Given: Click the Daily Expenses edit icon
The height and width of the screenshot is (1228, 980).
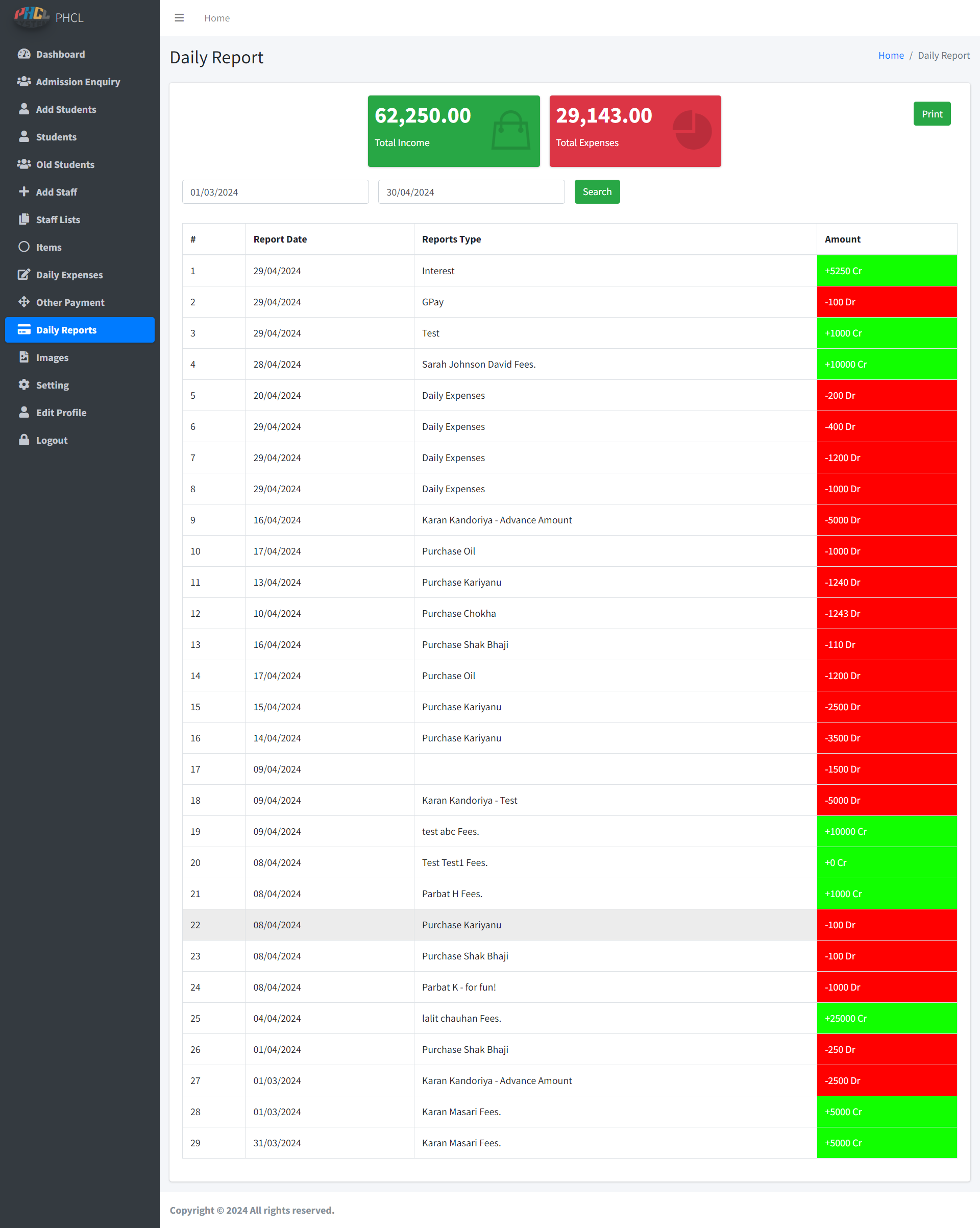Looking at the screenshot, I should tap(24, 275).
